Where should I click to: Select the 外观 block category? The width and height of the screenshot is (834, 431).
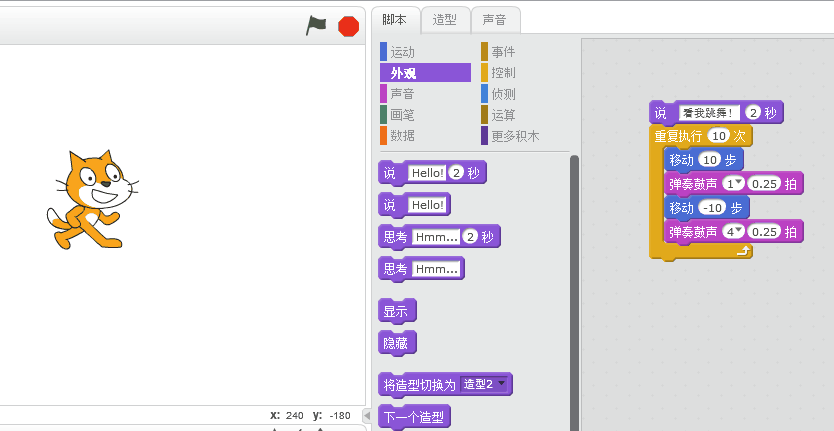tap(425, 73)
